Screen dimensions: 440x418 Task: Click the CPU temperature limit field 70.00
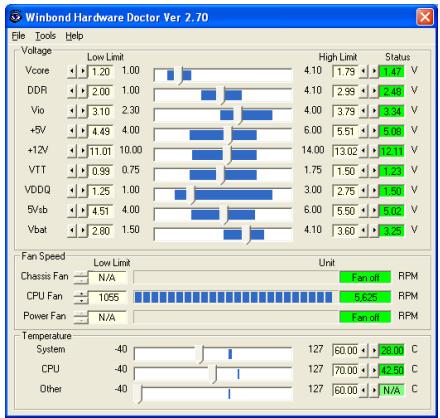tap(346, 370)
